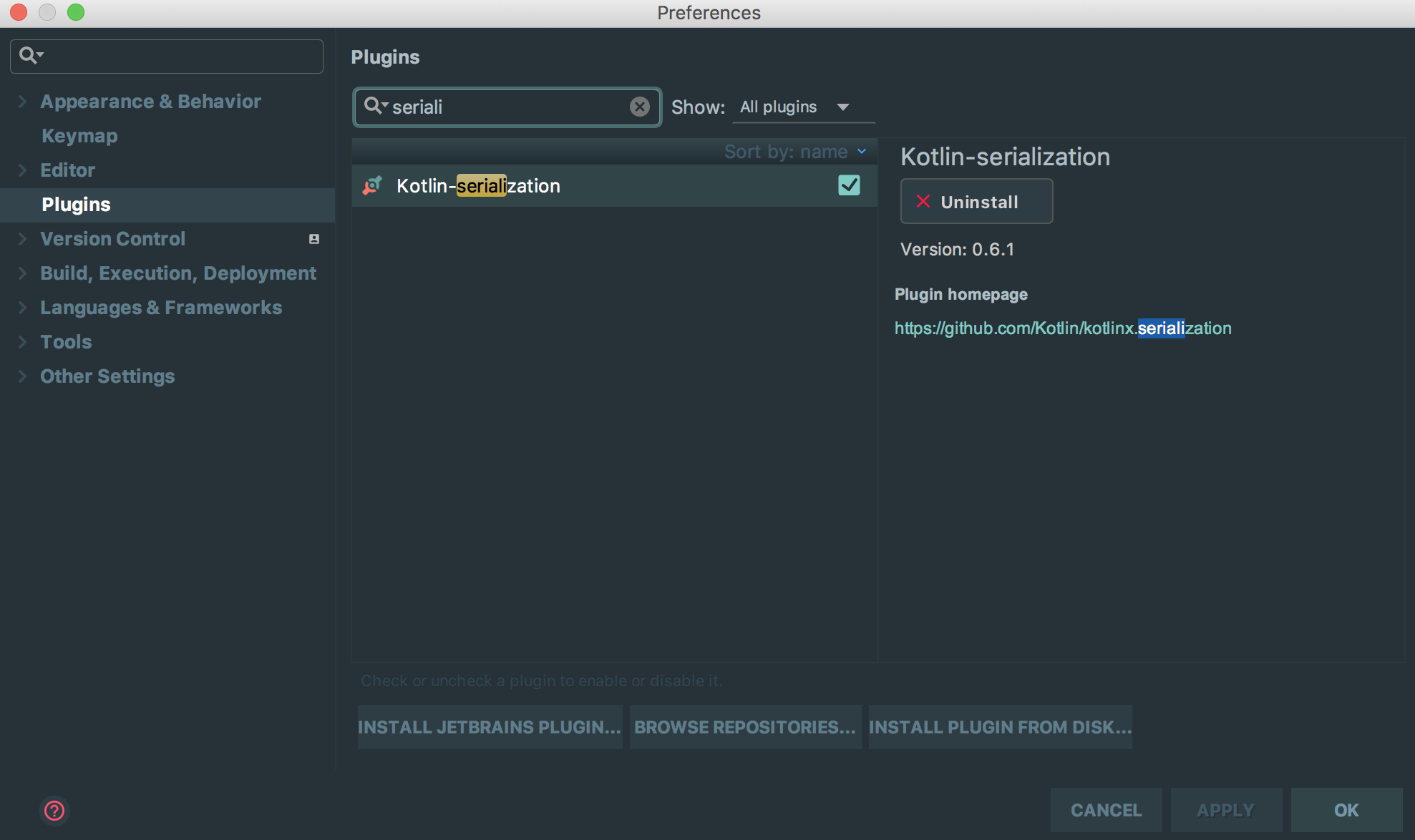Open the Show All plugins dropdown
The image size is (1415, 840).
click(x=803, y=107)
